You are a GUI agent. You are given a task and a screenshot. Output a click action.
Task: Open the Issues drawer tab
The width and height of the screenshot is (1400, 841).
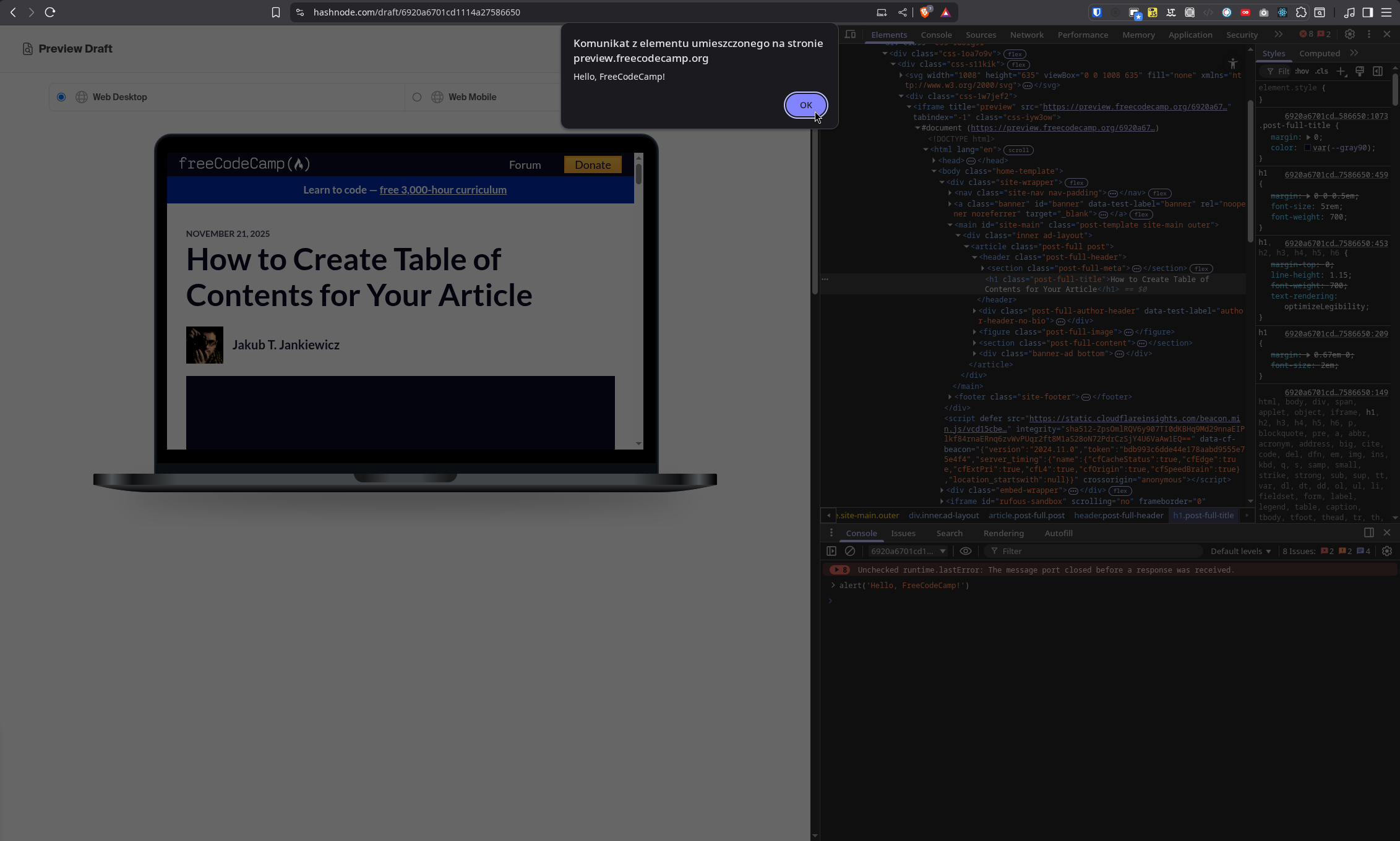pyautogui.click(x=903, y=533)
